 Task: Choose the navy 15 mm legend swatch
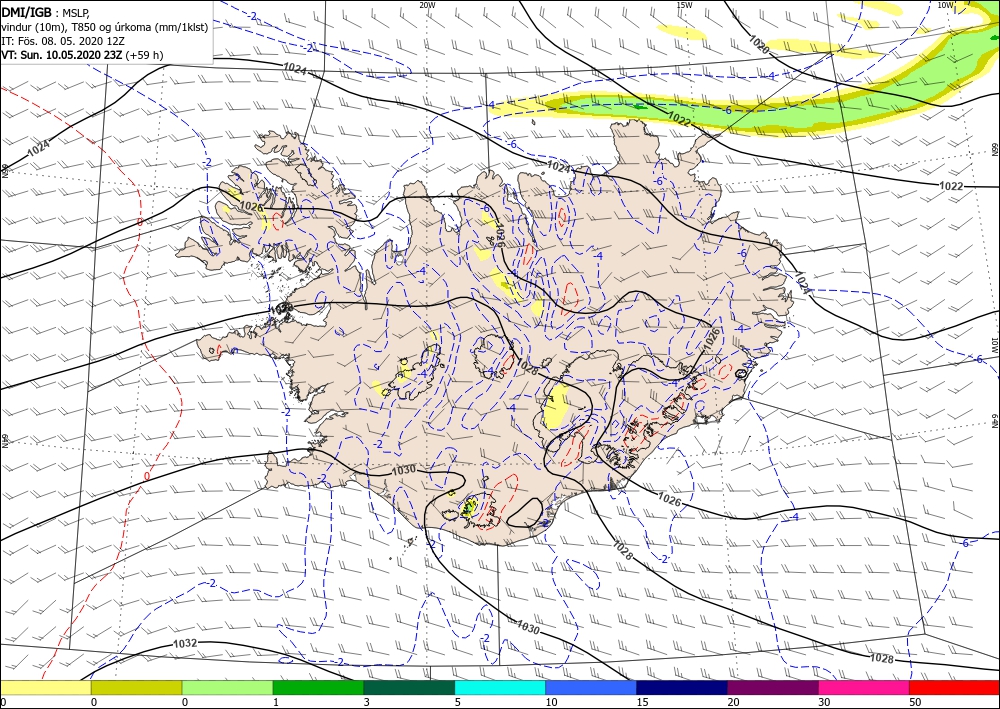(682, 688)
